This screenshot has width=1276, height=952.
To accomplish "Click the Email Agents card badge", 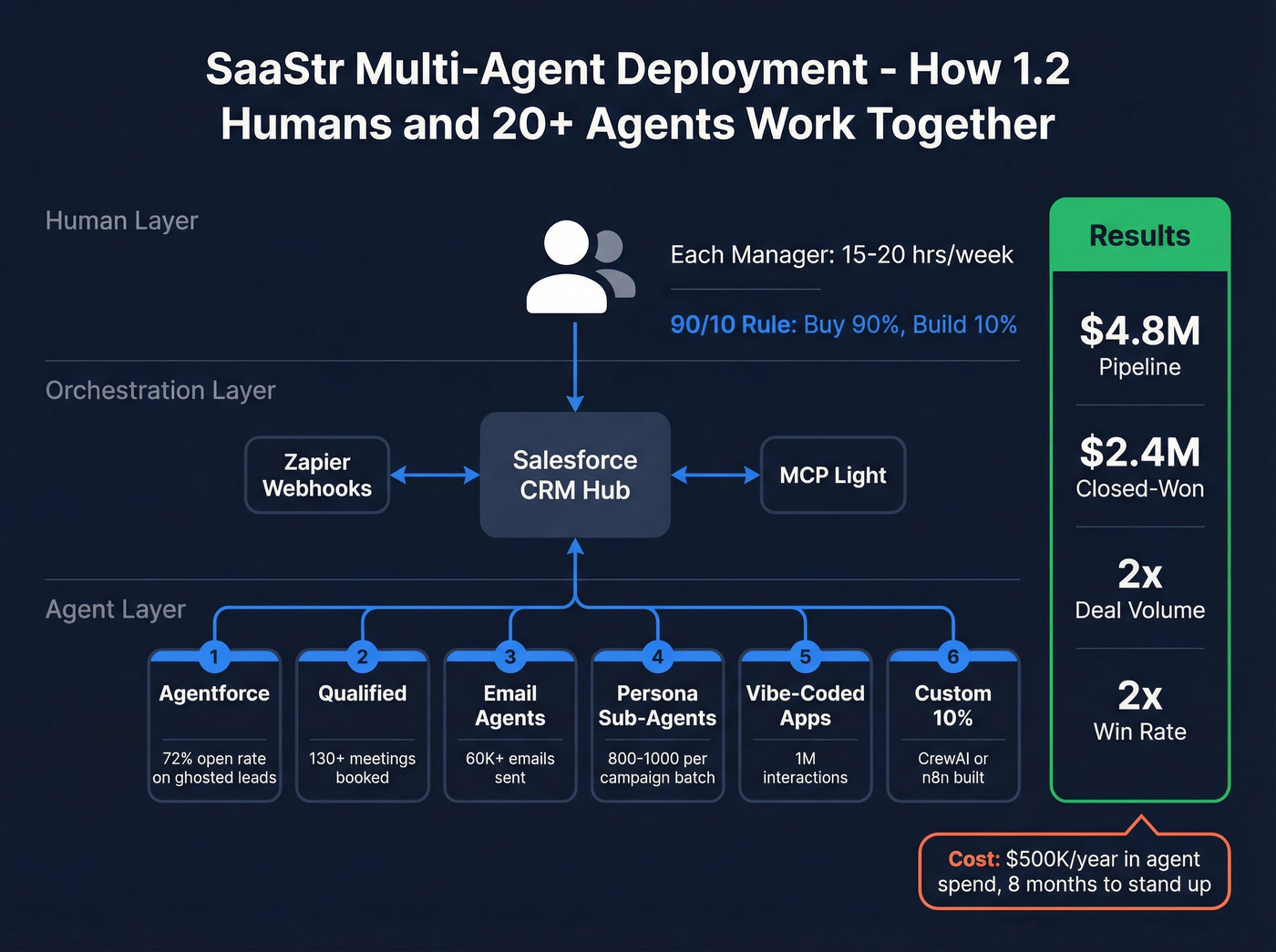I will coord(509,658).
